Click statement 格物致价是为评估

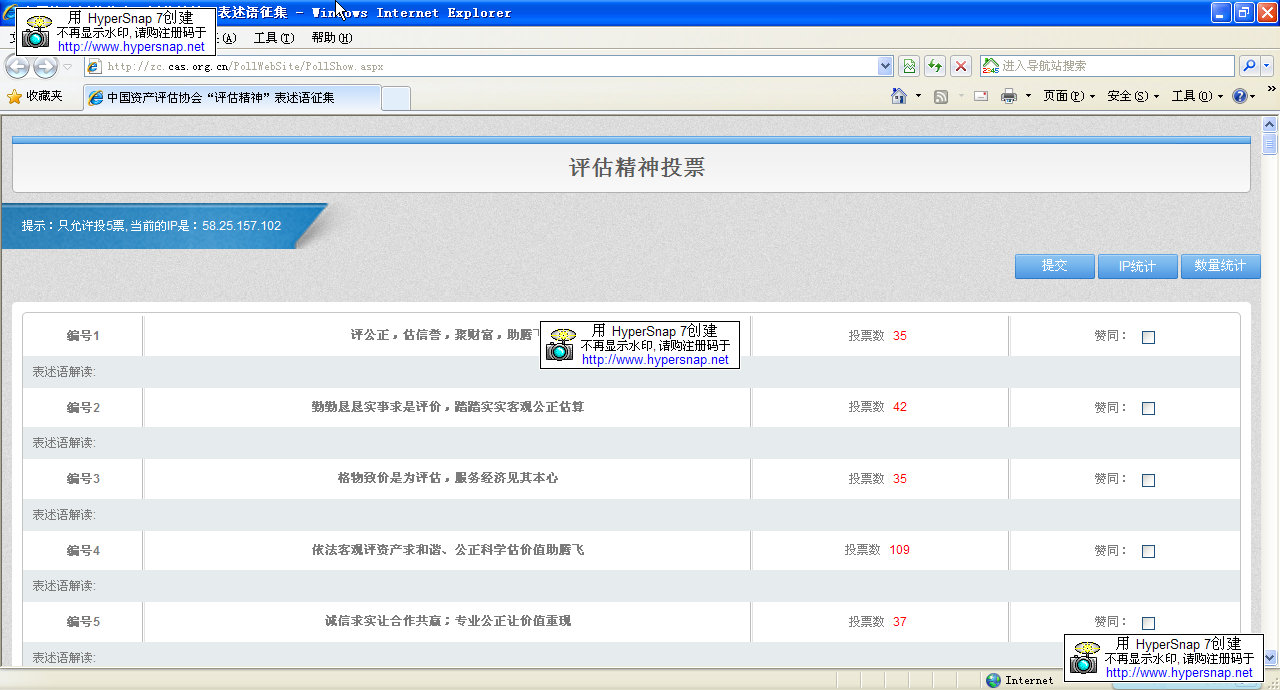(x=447, y=478)
